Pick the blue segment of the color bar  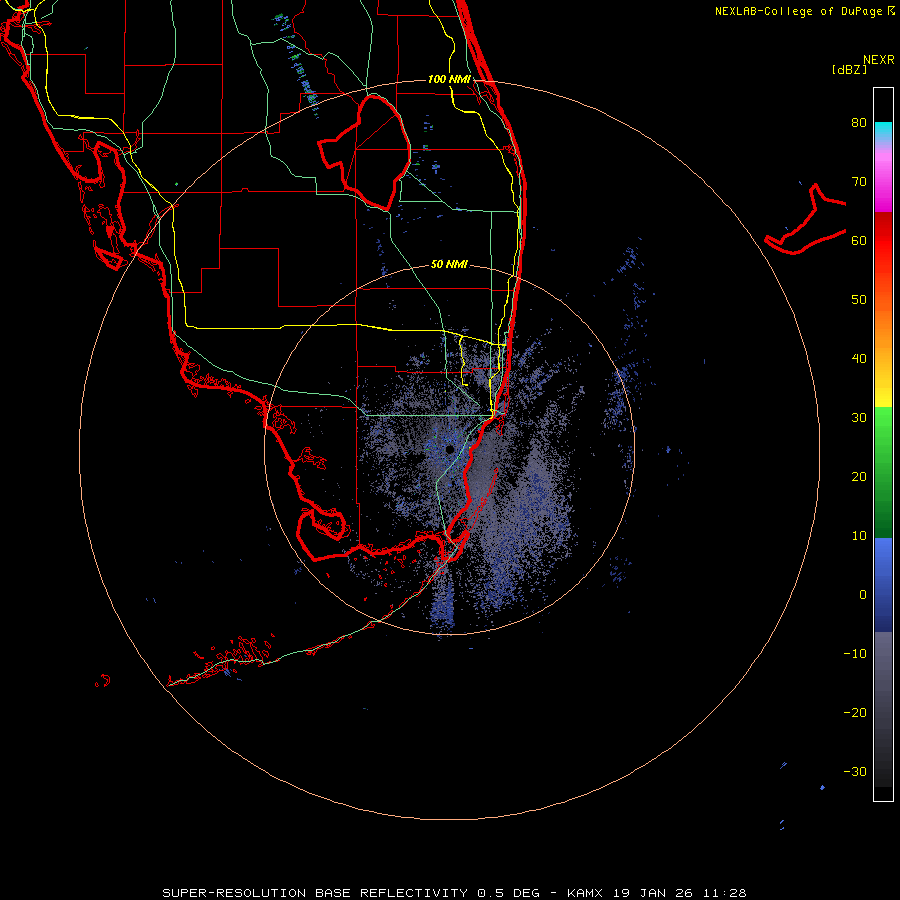pyautogui.click(x=883, y=585)
